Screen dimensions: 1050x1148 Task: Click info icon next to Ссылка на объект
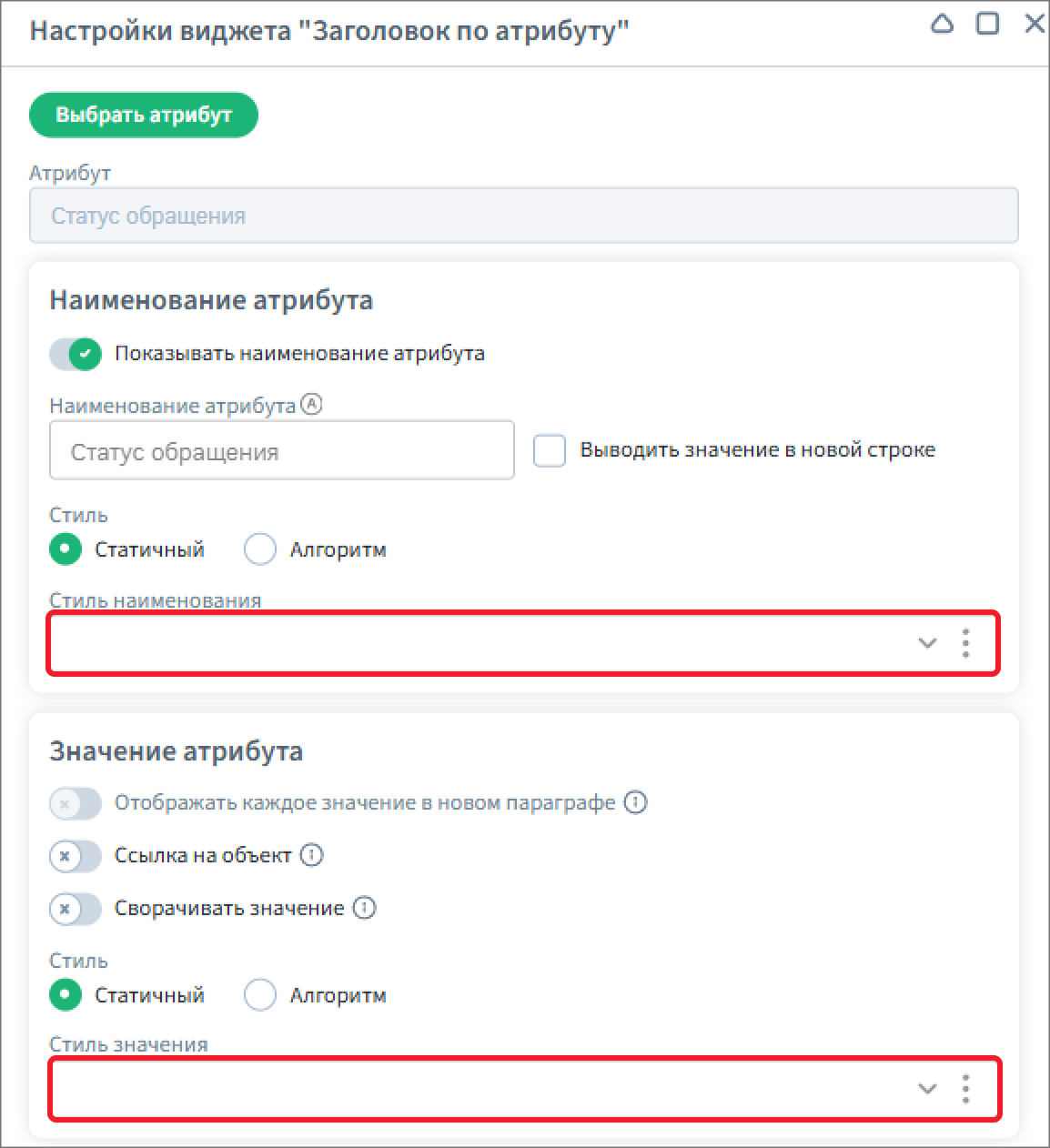[x=311, y=855]
